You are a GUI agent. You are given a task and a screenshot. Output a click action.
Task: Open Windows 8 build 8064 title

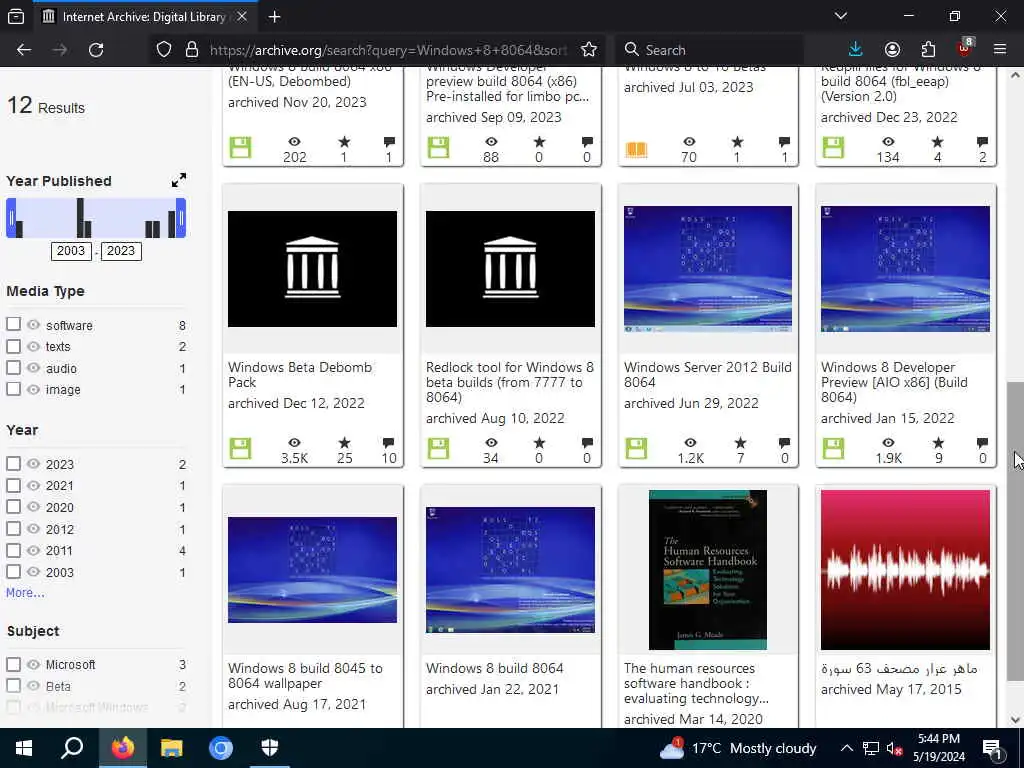click(x=494, y=668)
